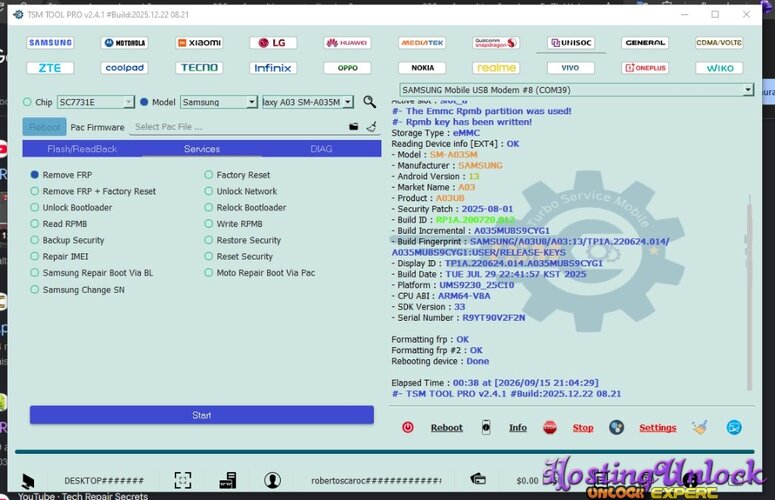Choose the Factory Reset option

238,175
